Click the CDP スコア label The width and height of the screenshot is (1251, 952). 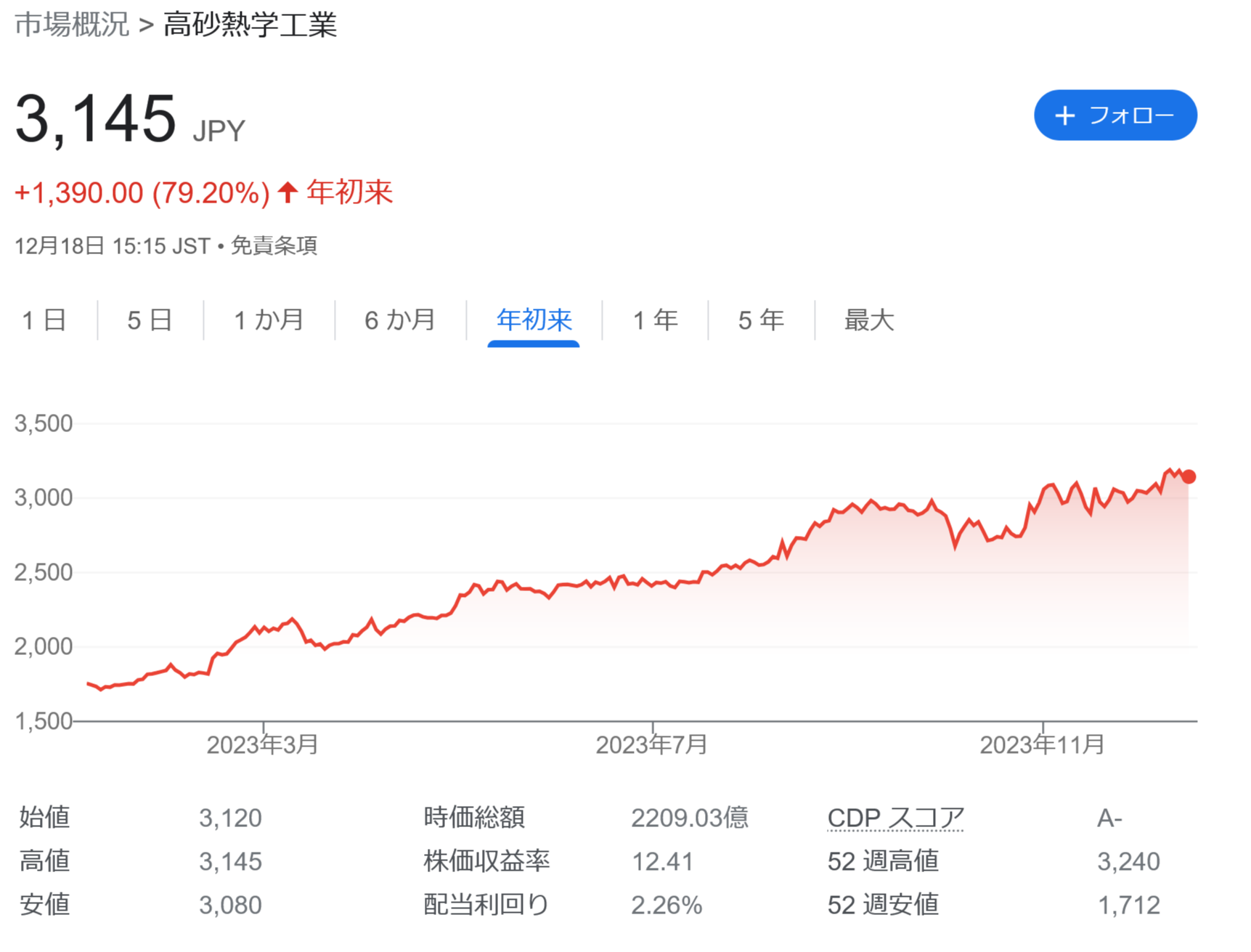click(x=895, y=818)
